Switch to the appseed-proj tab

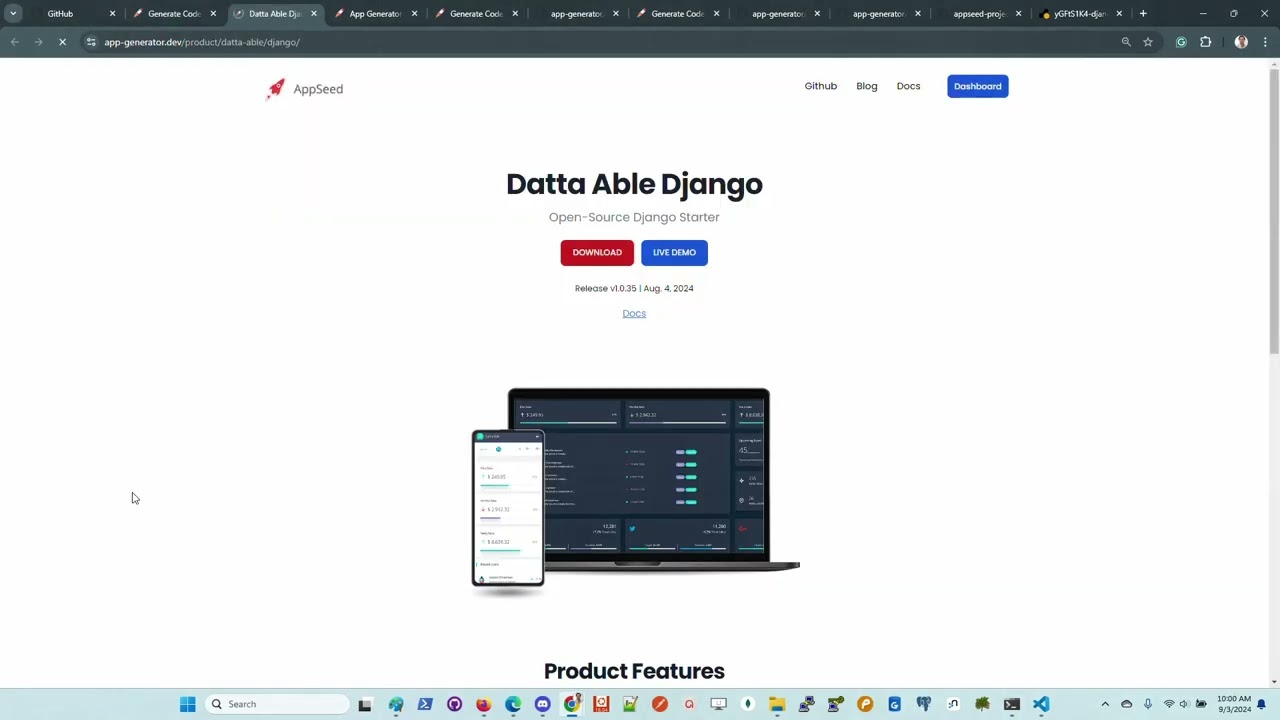(979, 14)
